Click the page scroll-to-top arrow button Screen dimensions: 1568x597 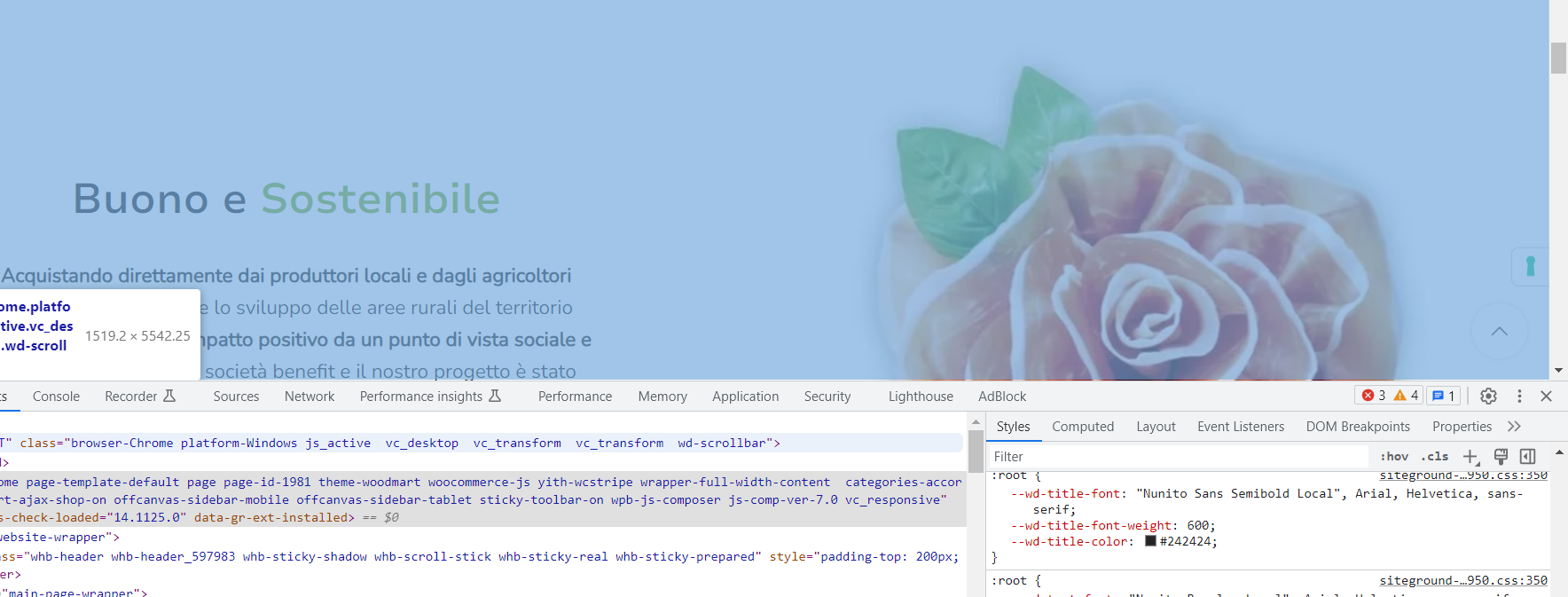point(1500,332)
